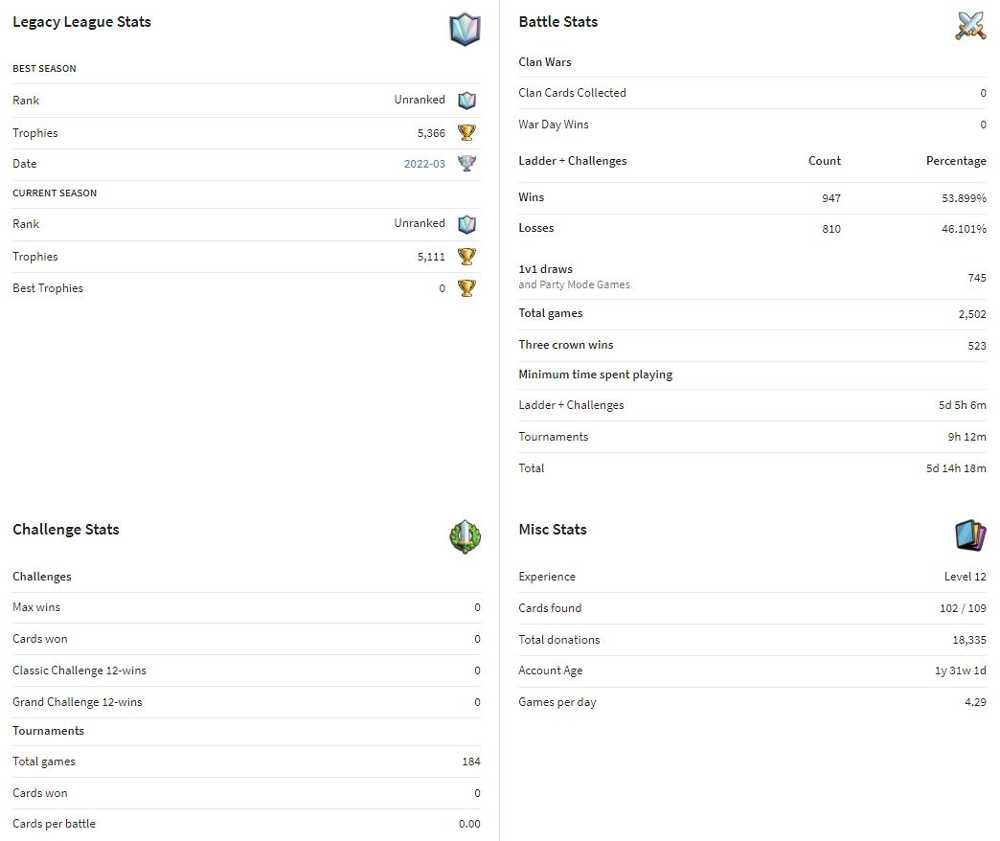Click the Percentage column header
The height and width of the screenshot is (841, 1000).
pyautogui.click(x=956, y=161)
